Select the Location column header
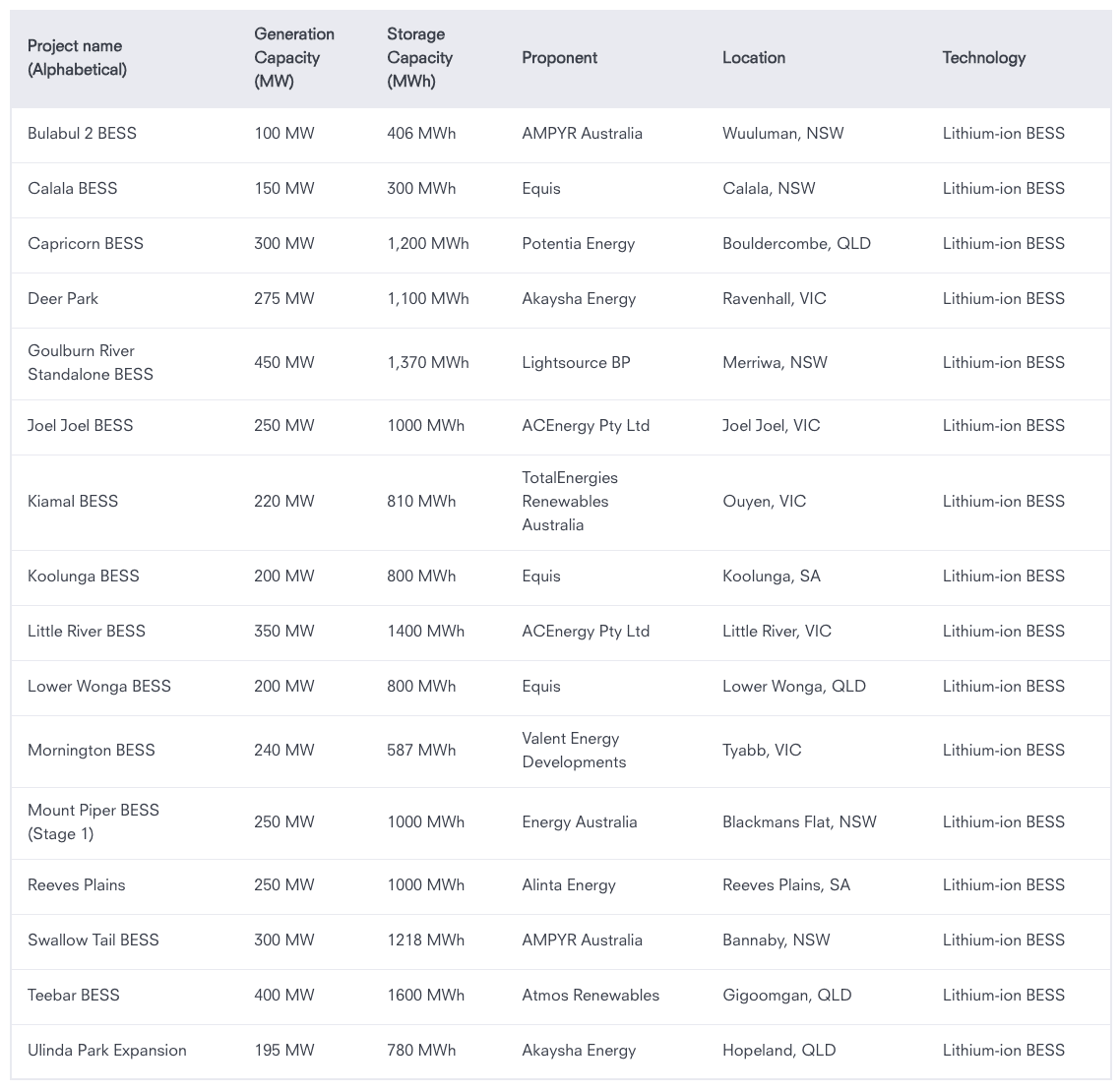The width and height of the screenshot is (1120, 1092). 753,58
